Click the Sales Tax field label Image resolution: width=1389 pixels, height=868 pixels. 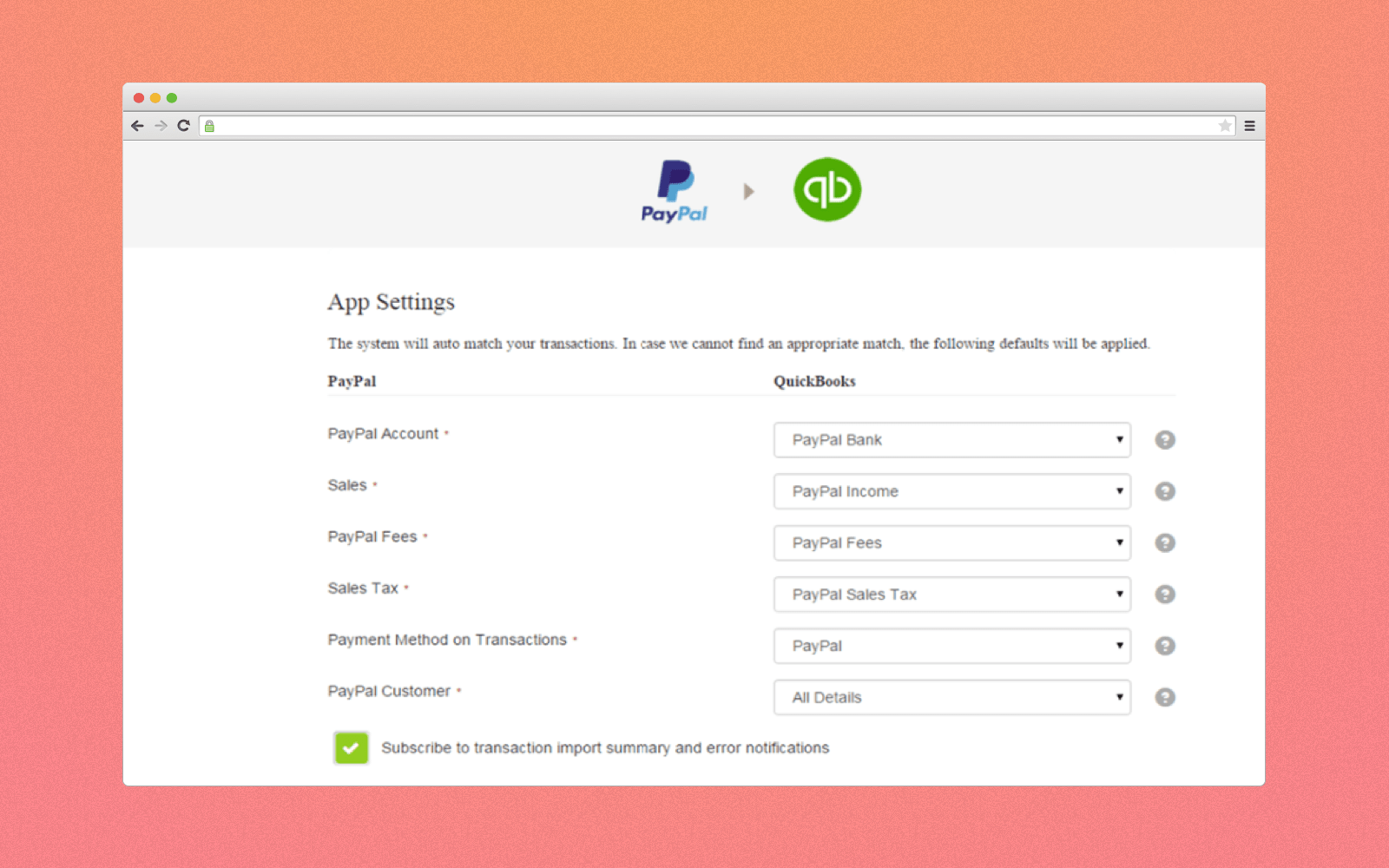coord(363,589)
